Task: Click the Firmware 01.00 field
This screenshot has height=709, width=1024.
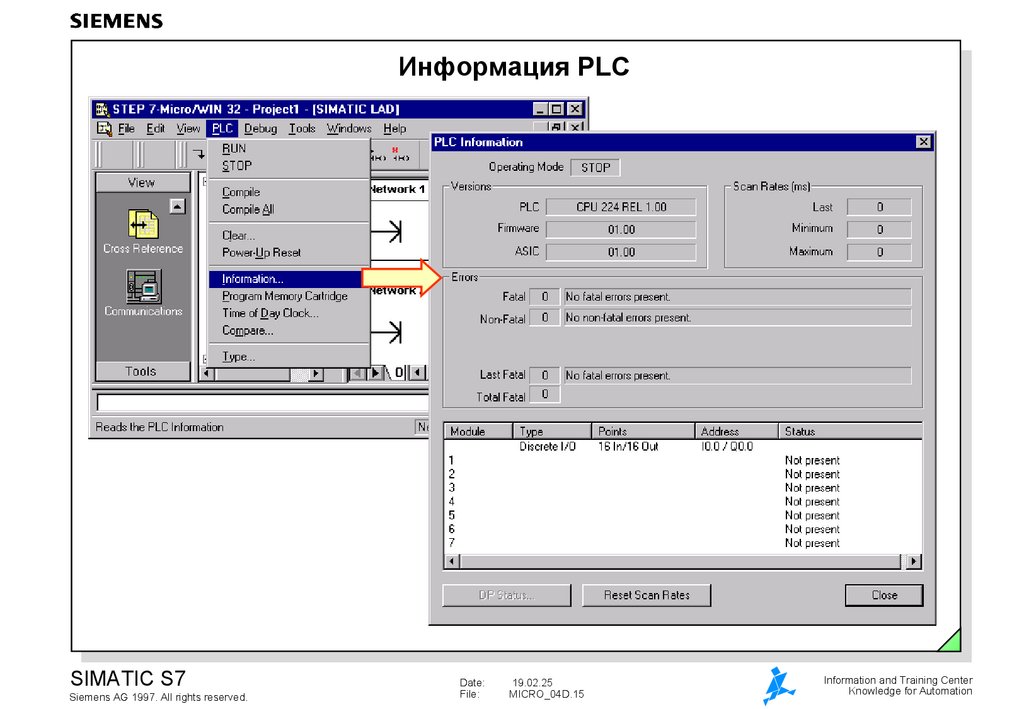Action: tap(621, 230)
